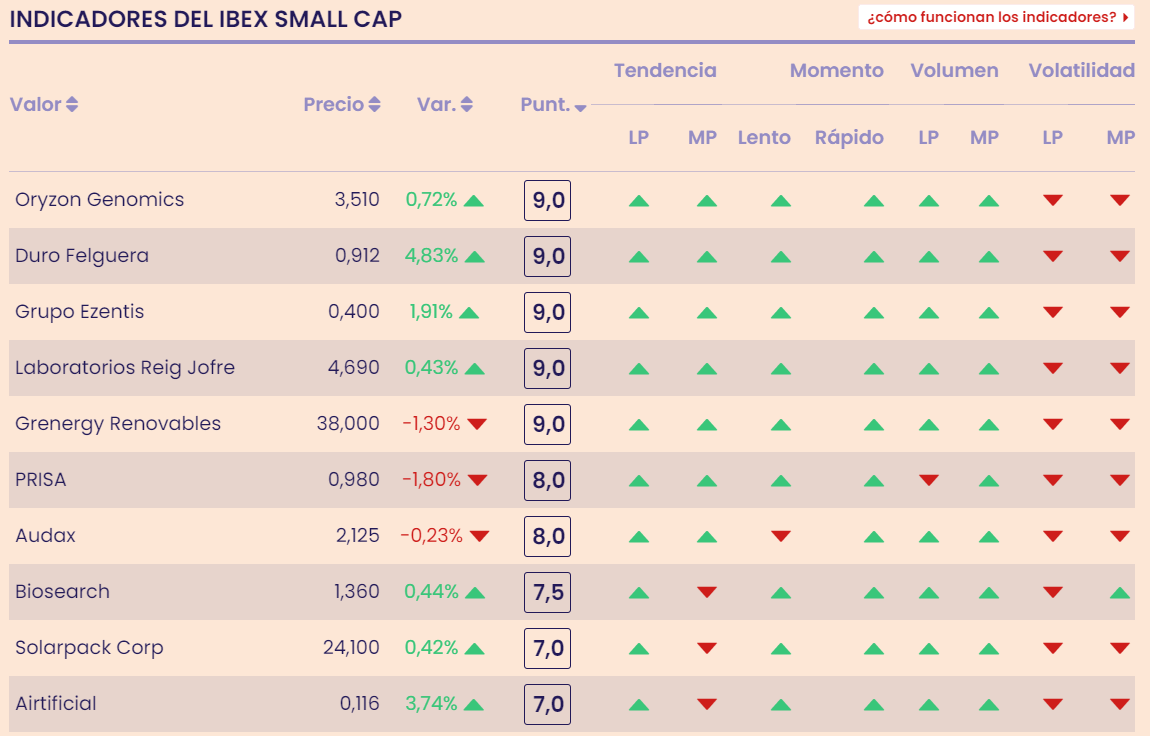Sort by Punt. column down arrow
Image resolution: width=1150 pixels, height=736 pixels.
580,108
